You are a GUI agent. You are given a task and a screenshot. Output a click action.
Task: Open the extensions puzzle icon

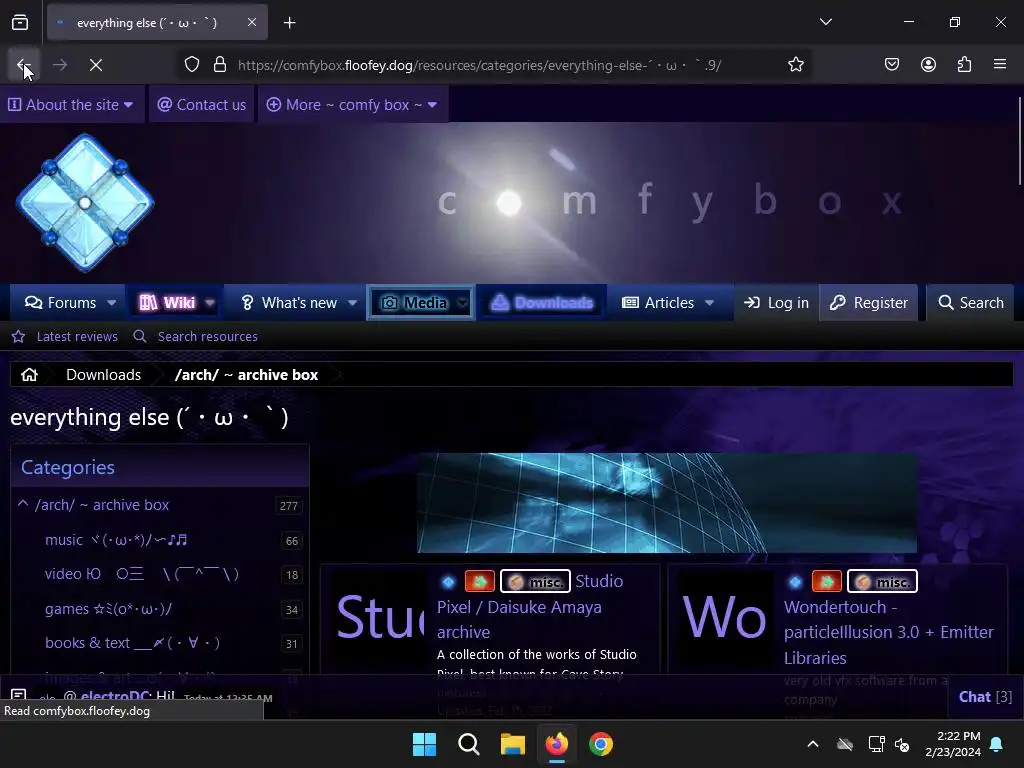coord(964,65)
